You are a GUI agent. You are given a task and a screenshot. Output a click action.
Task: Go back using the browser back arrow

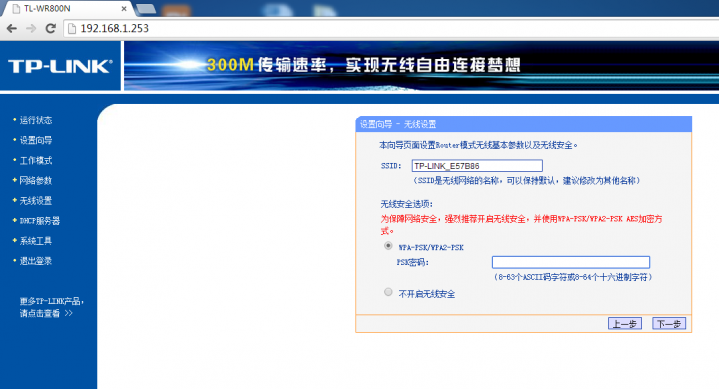(12, 28)
